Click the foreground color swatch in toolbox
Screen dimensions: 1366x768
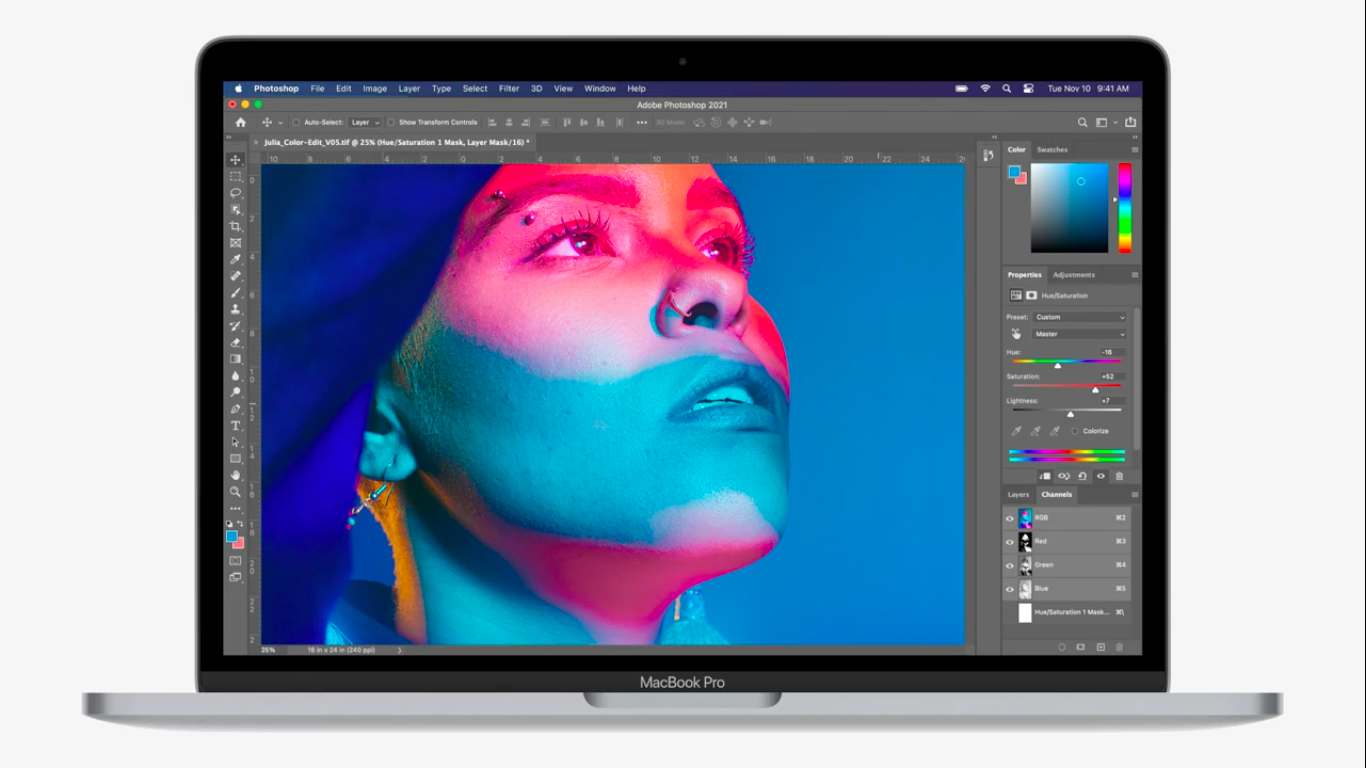click(232, 537)
